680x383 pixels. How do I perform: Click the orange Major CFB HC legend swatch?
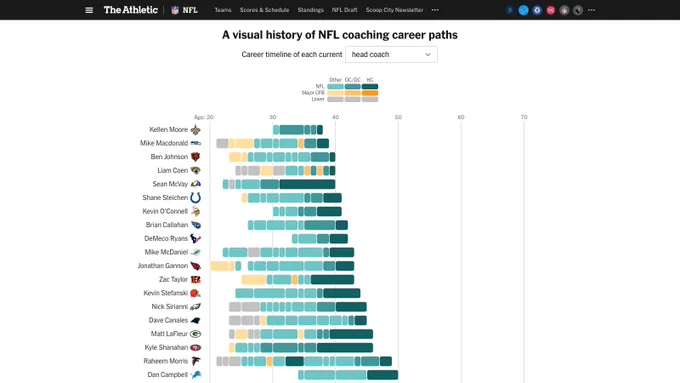click(370, 93)
